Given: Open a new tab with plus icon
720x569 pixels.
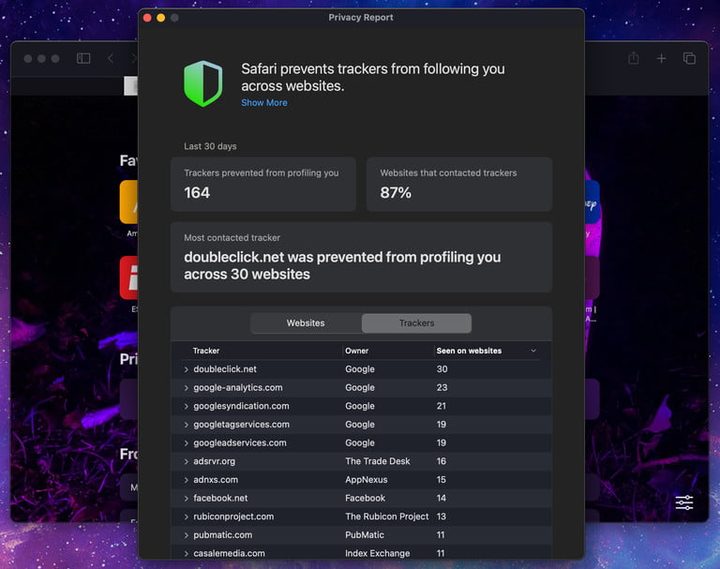Looking at the screenshot, I should [661, 59].
